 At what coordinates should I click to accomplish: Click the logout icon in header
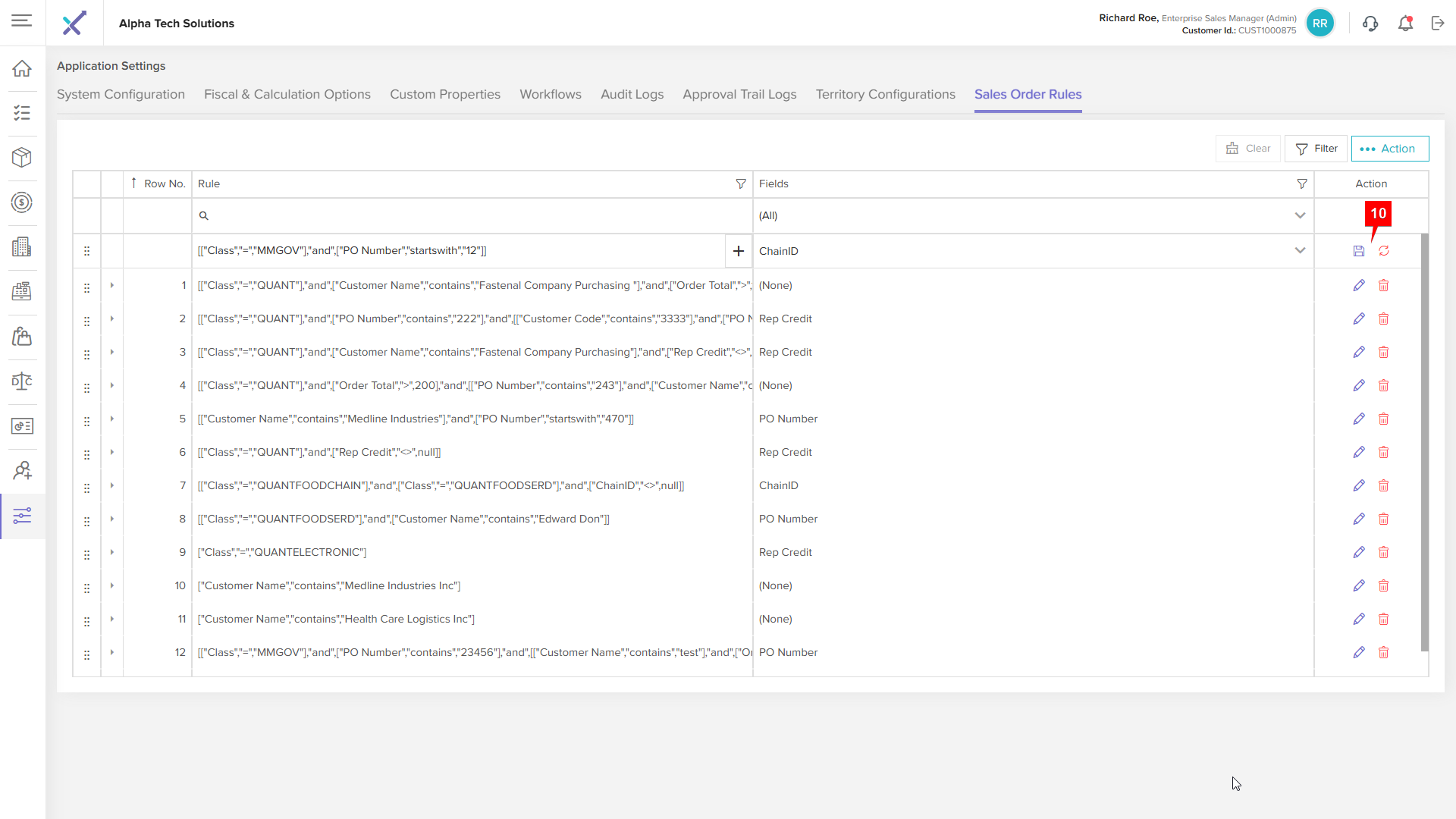[x=1438, y=24]
